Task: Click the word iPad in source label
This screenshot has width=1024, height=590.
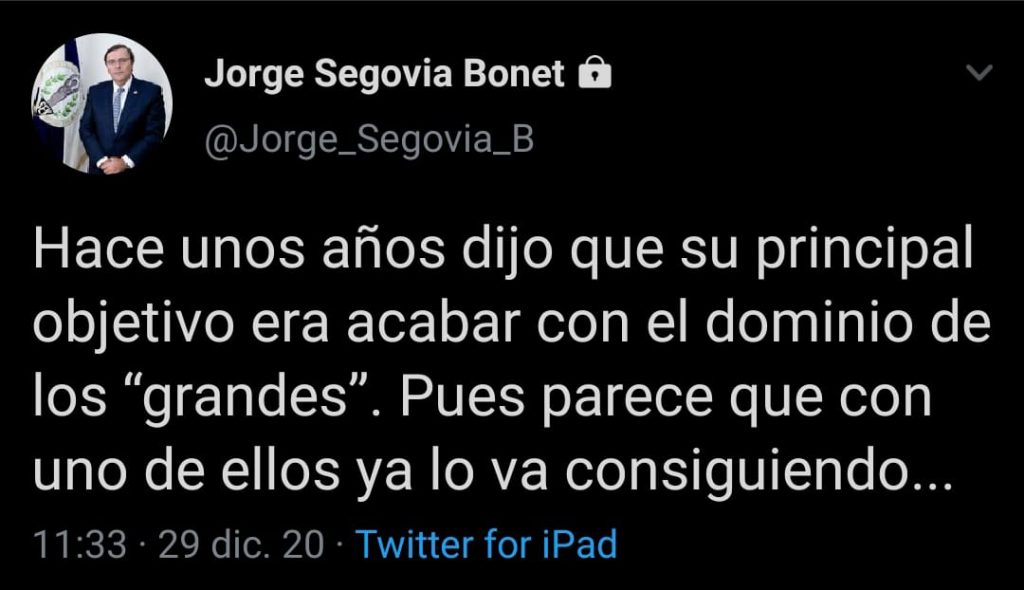Action: point(580,544)
